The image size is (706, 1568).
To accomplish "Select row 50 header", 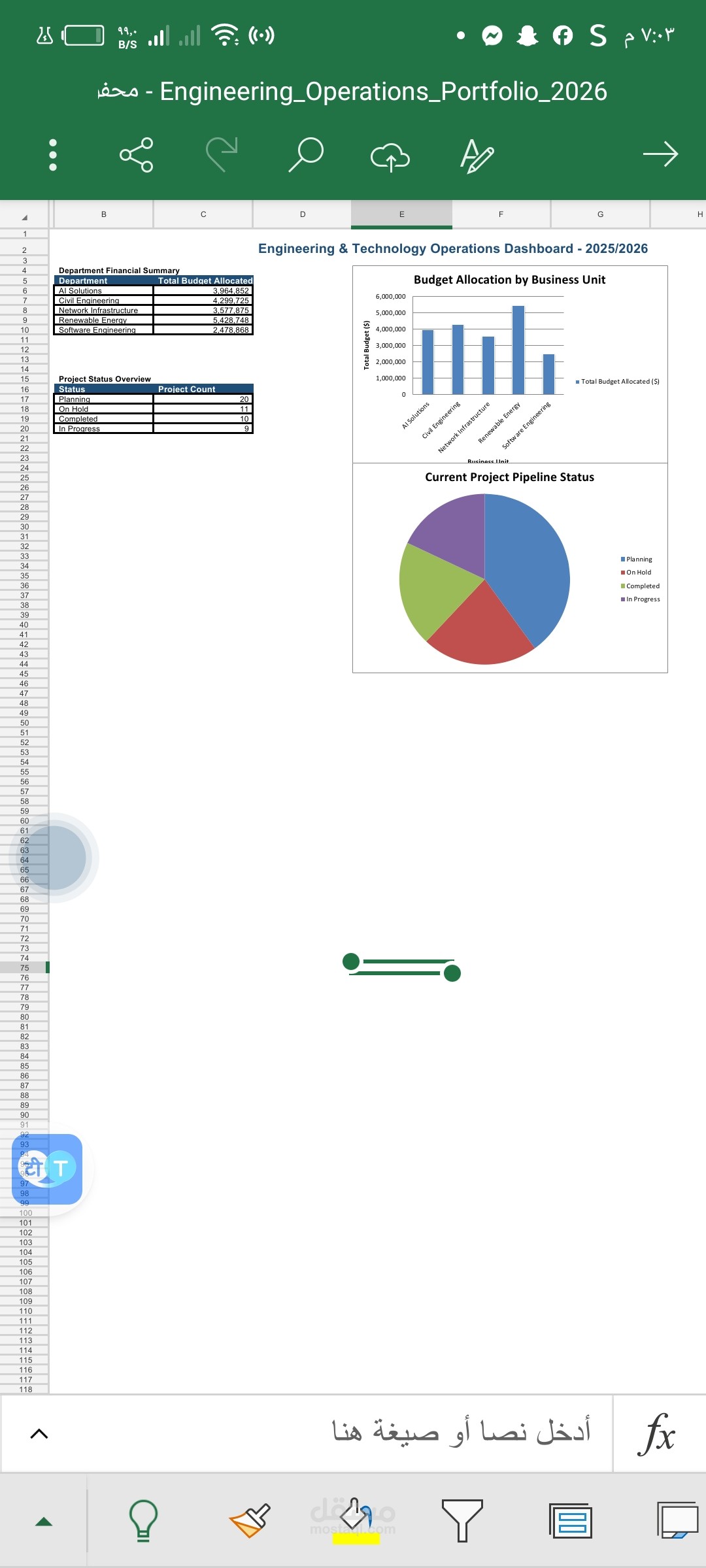I will (24, 723).
